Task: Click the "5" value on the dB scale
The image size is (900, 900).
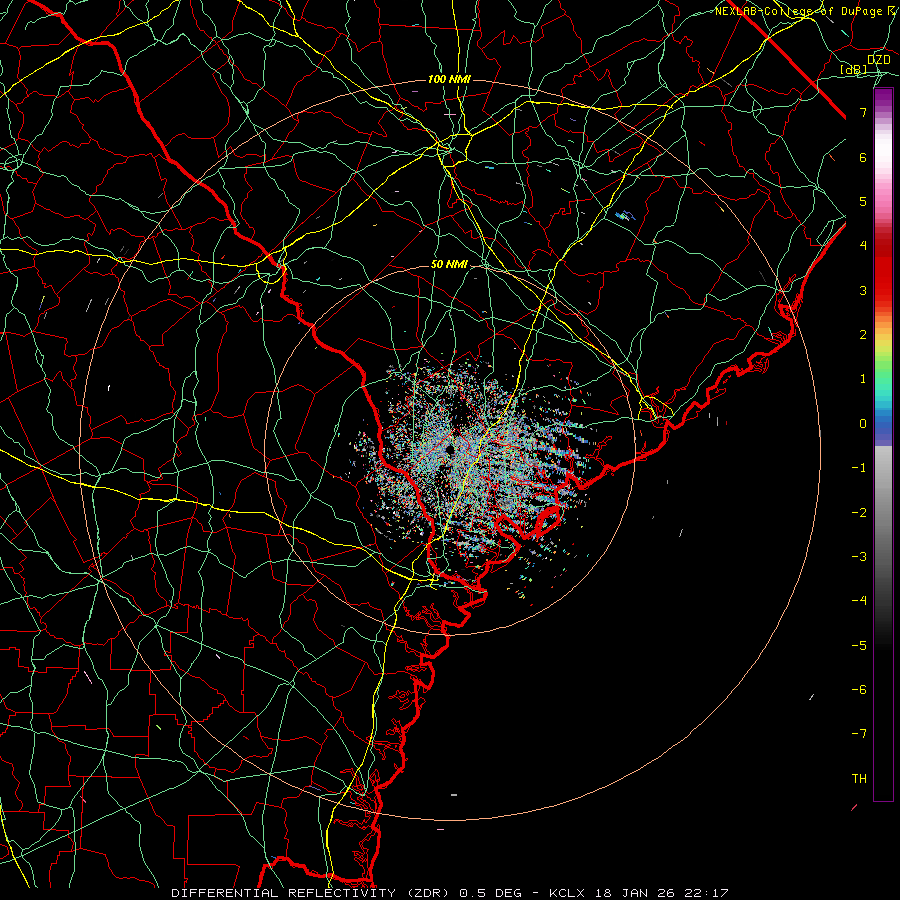Action: [863, 201]
